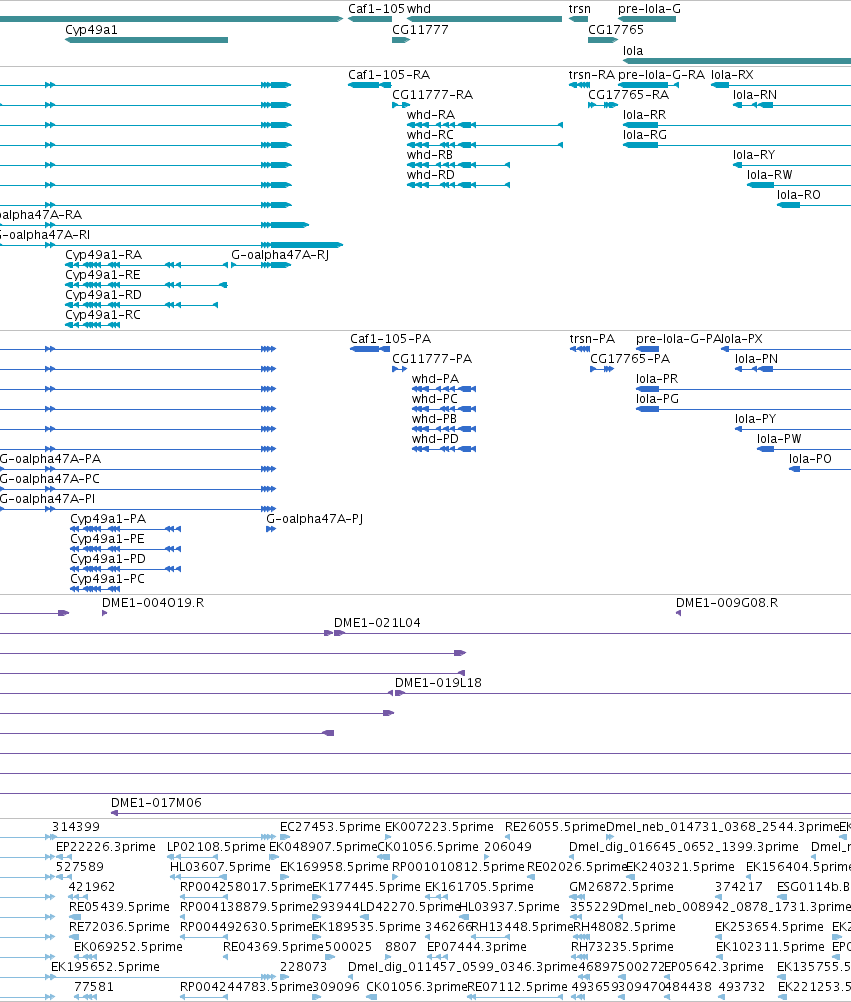Select transcript Caf1-105-RA
Image resolution: width=851 pixels, height=1002 pixels.
pyautogui.click(x=370, y=85)
